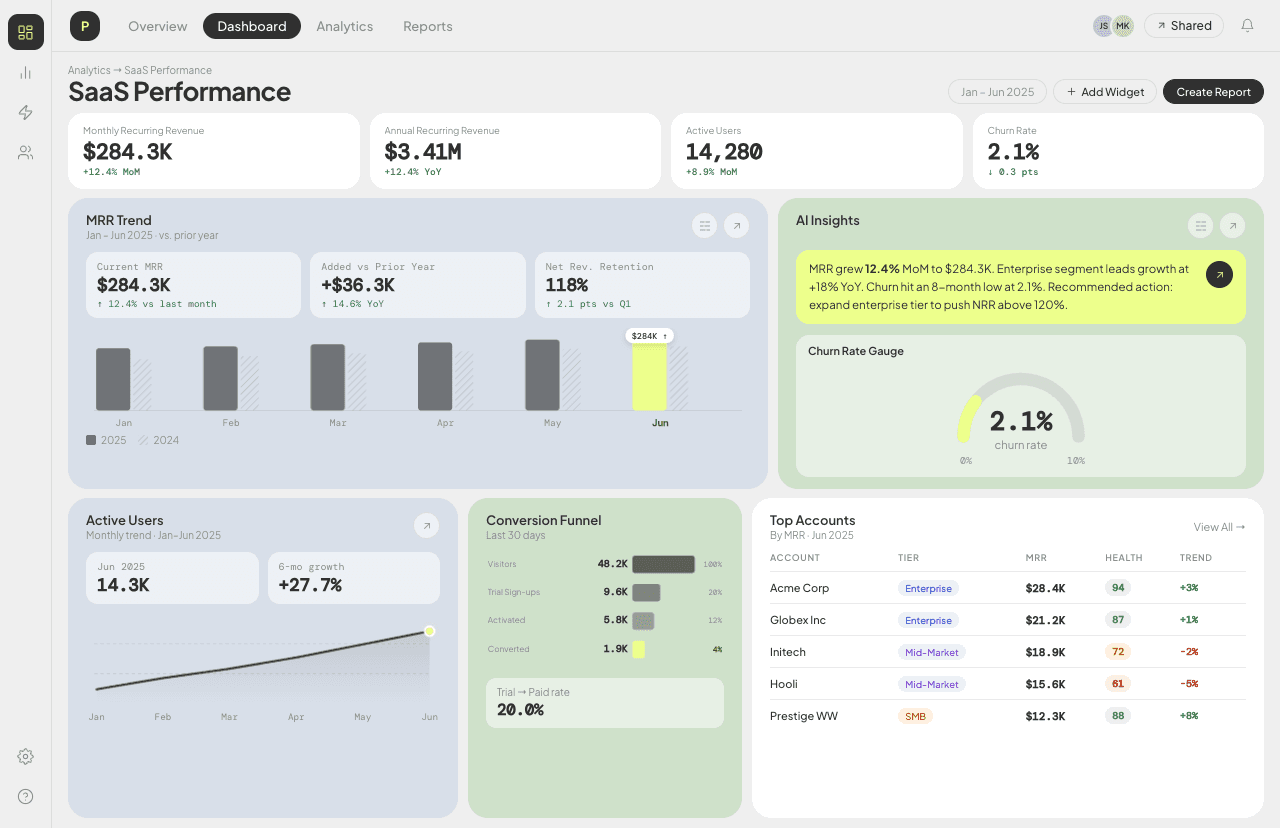1280x828 pixels.
Task: Click the 6-mo growth +27.7% tile
Action: pos(354,578)
